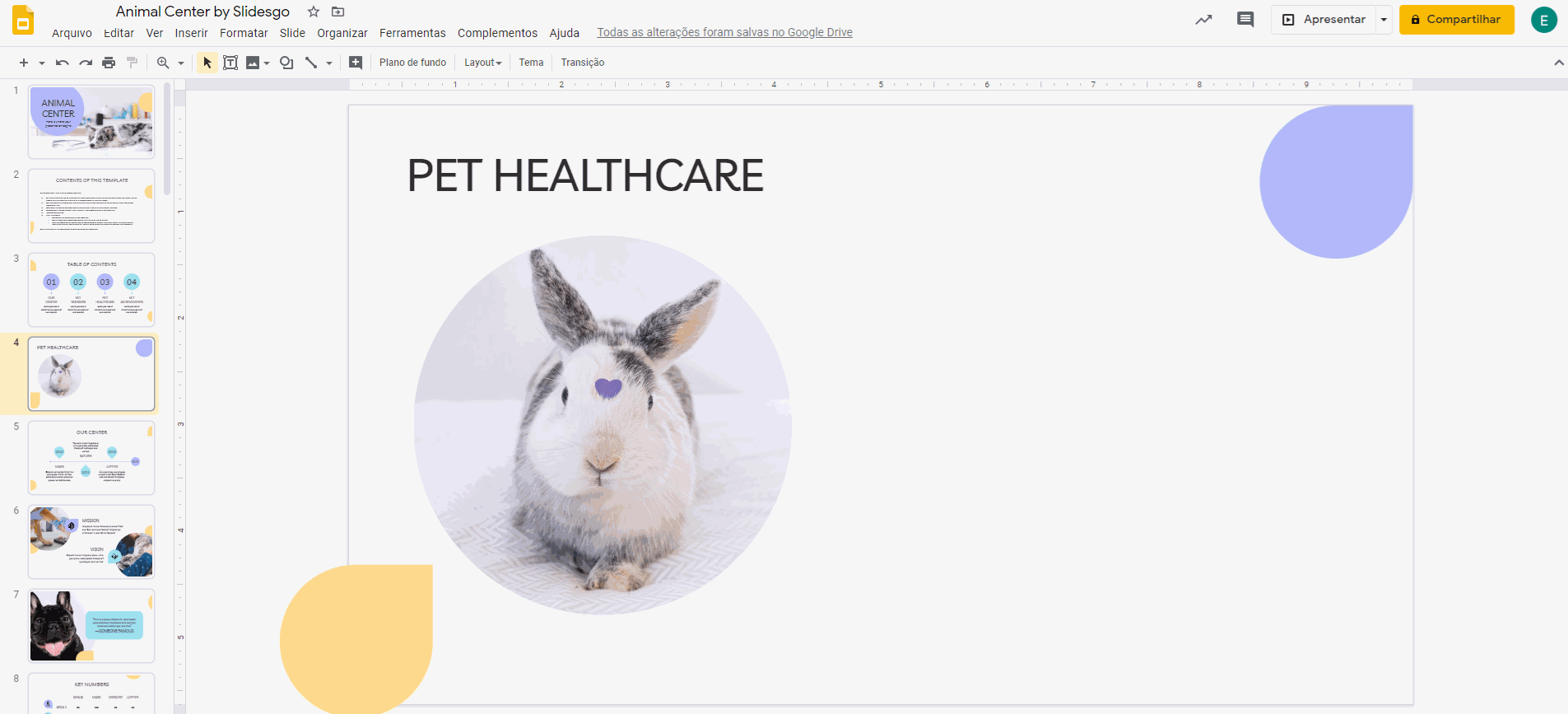
Task: Activate the select cursor tool
Action: [x=207, y=63]
